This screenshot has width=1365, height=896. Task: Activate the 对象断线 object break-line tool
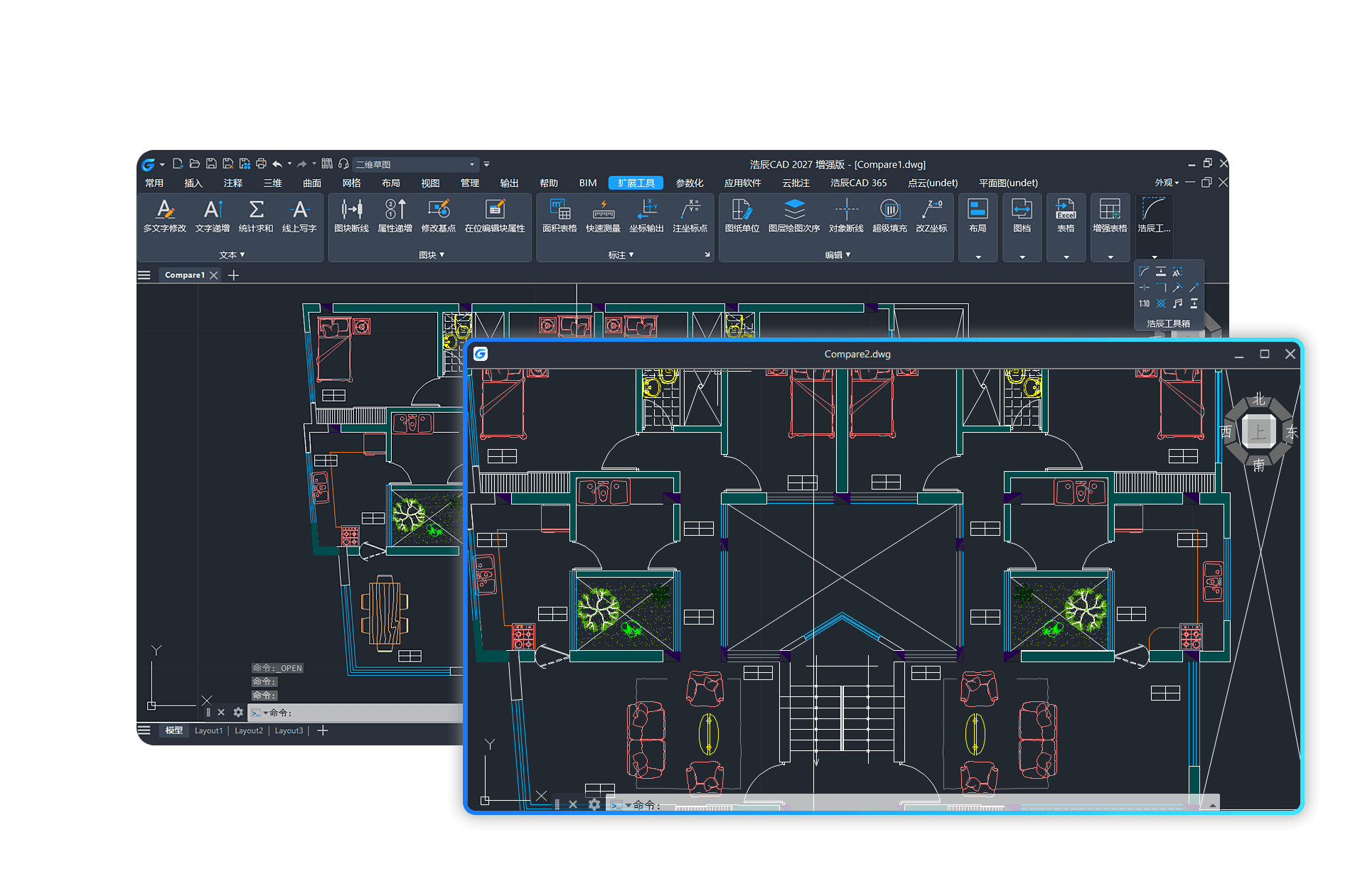[x=846, y=216]
